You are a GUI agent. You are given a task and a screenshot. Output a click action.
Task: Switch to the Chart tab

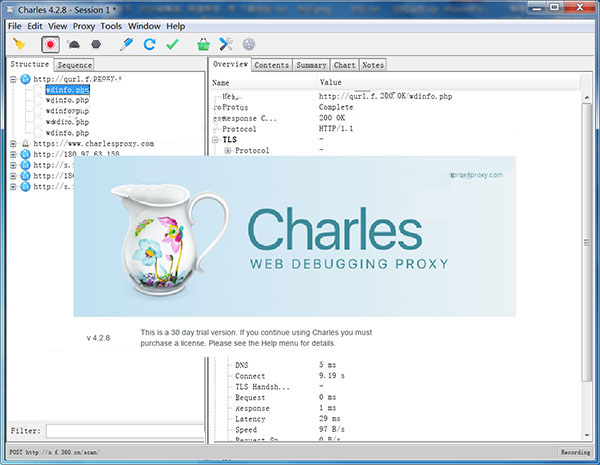pyautogui.click(x=344, y=65)
